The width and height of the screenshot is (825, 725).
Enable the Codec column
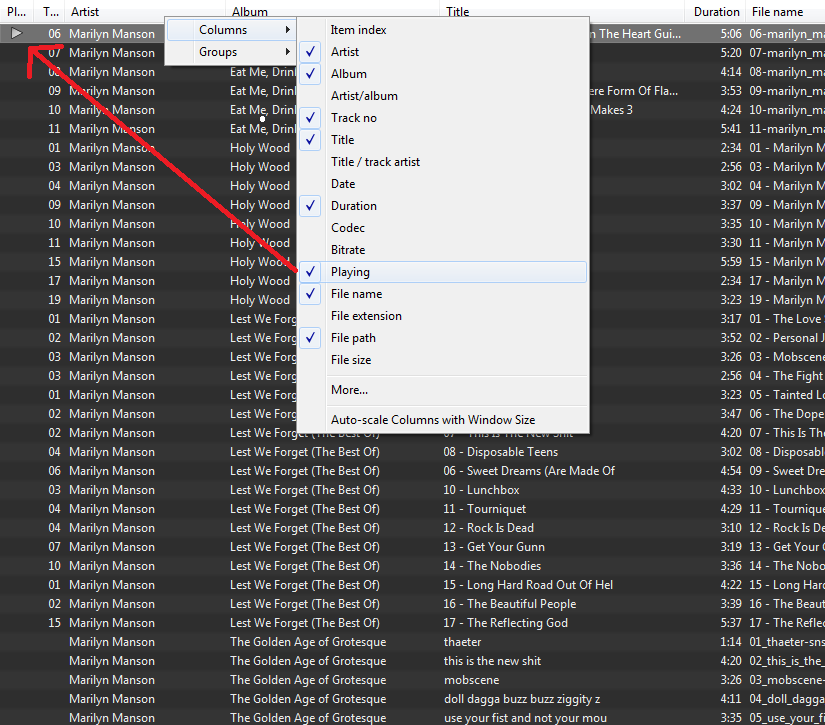click(442, 228)
